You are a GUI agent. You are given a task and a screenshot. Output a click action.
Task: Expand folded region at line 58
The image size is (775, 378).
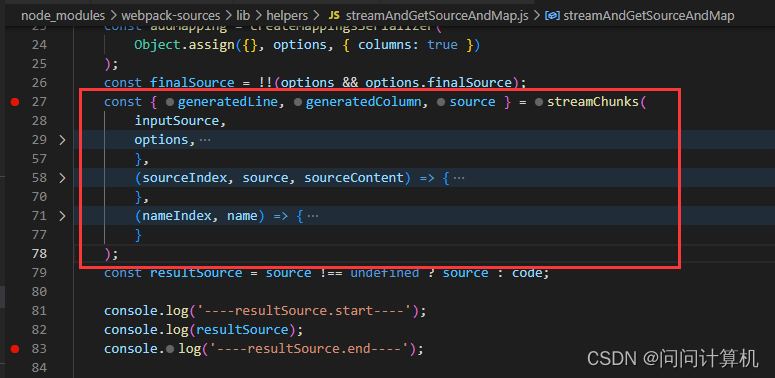pyautogui.click(x=62, y=178)
